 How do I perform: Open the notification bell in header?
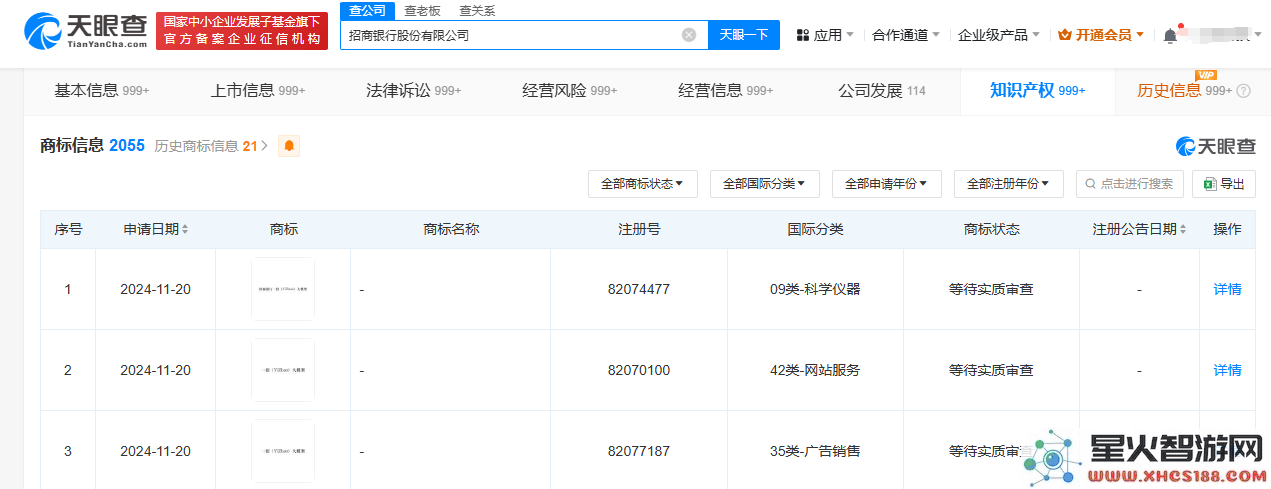click(x=1170, y=35)
